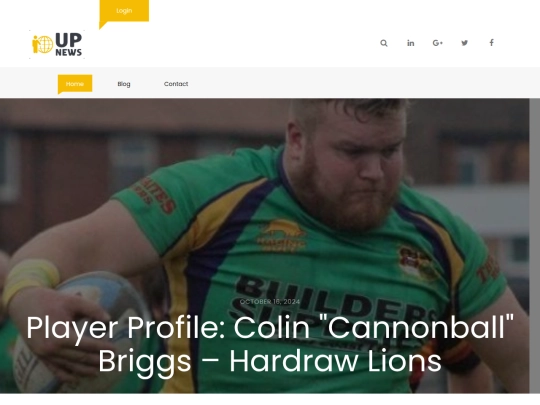Open the Facebook icon in header
The width and height of the screenshot is (540, 405).
pos(491,43)
